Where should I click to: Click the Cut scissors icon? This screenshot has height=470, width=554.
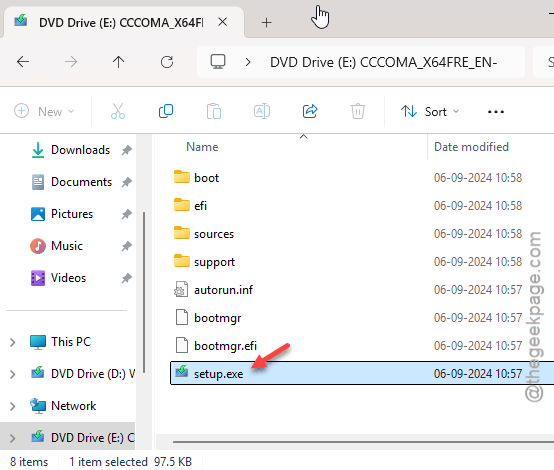pyautogui.click(x=118, y=111)
